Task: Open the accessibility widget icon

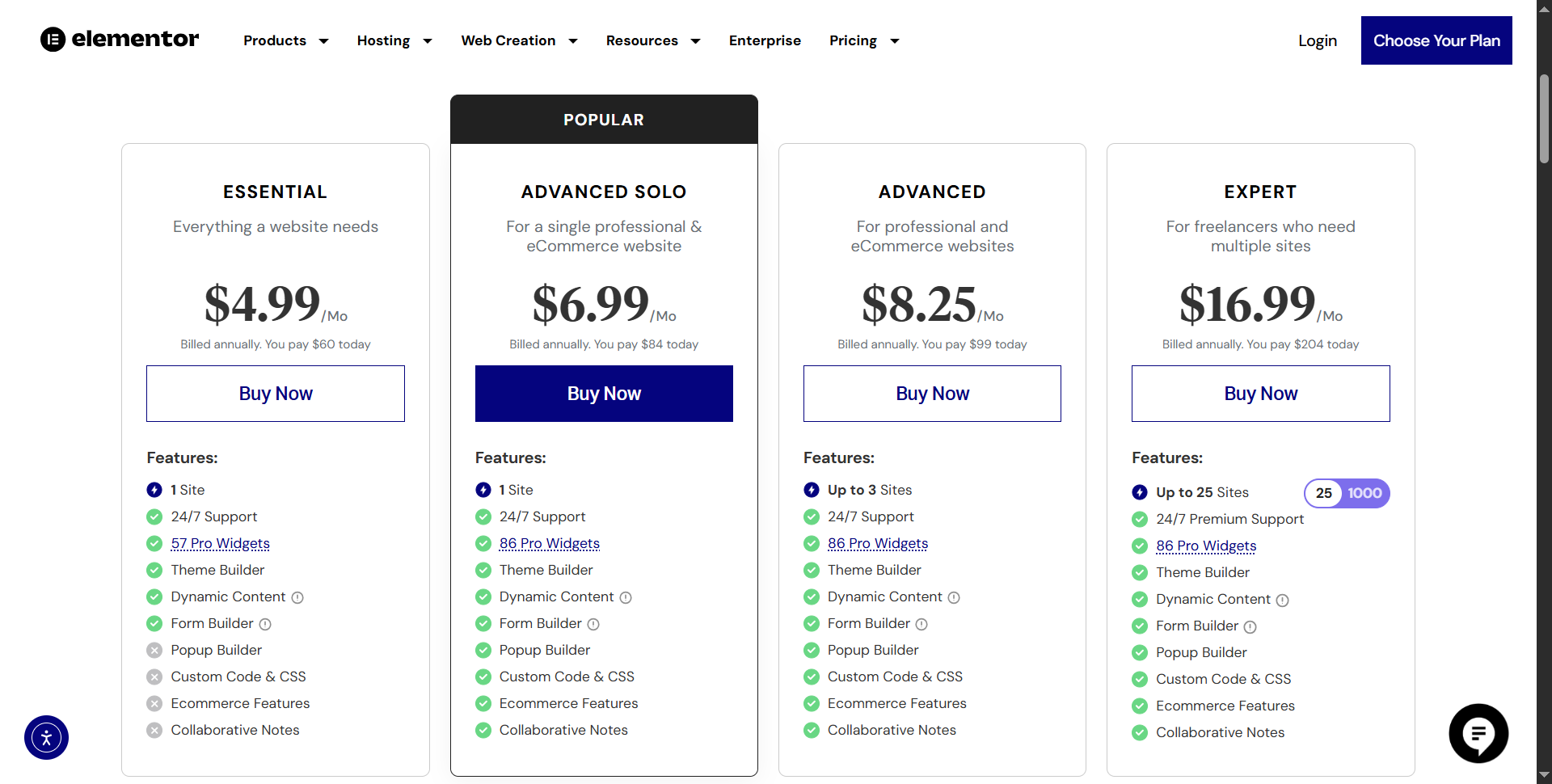Action: click(46, 737)
